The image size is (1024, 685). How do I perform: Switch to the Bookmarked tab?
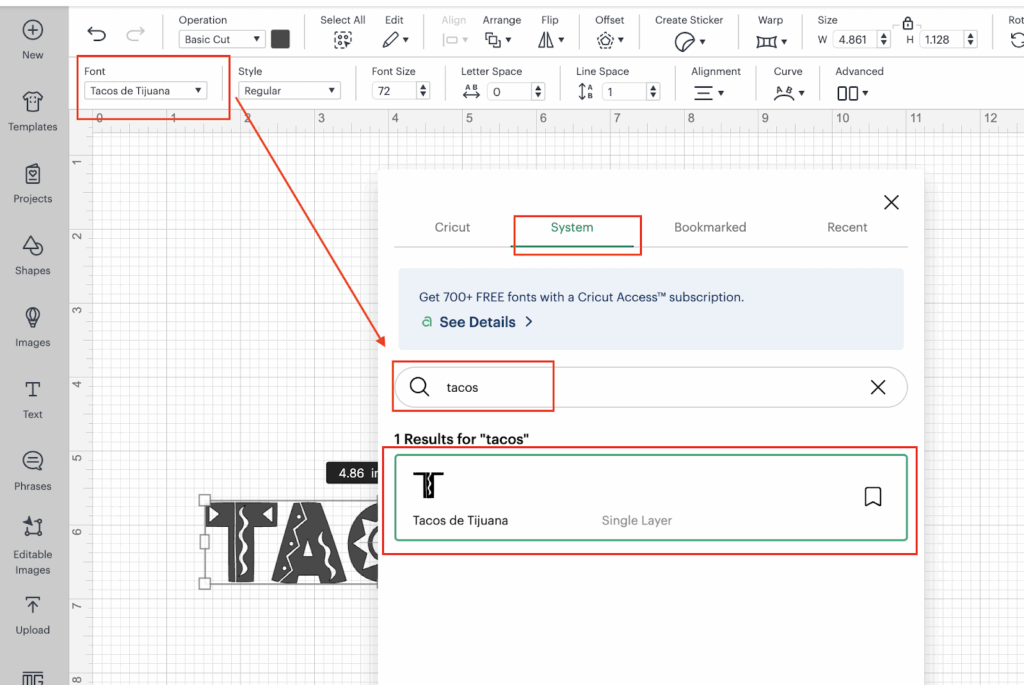tap(710, 228)
